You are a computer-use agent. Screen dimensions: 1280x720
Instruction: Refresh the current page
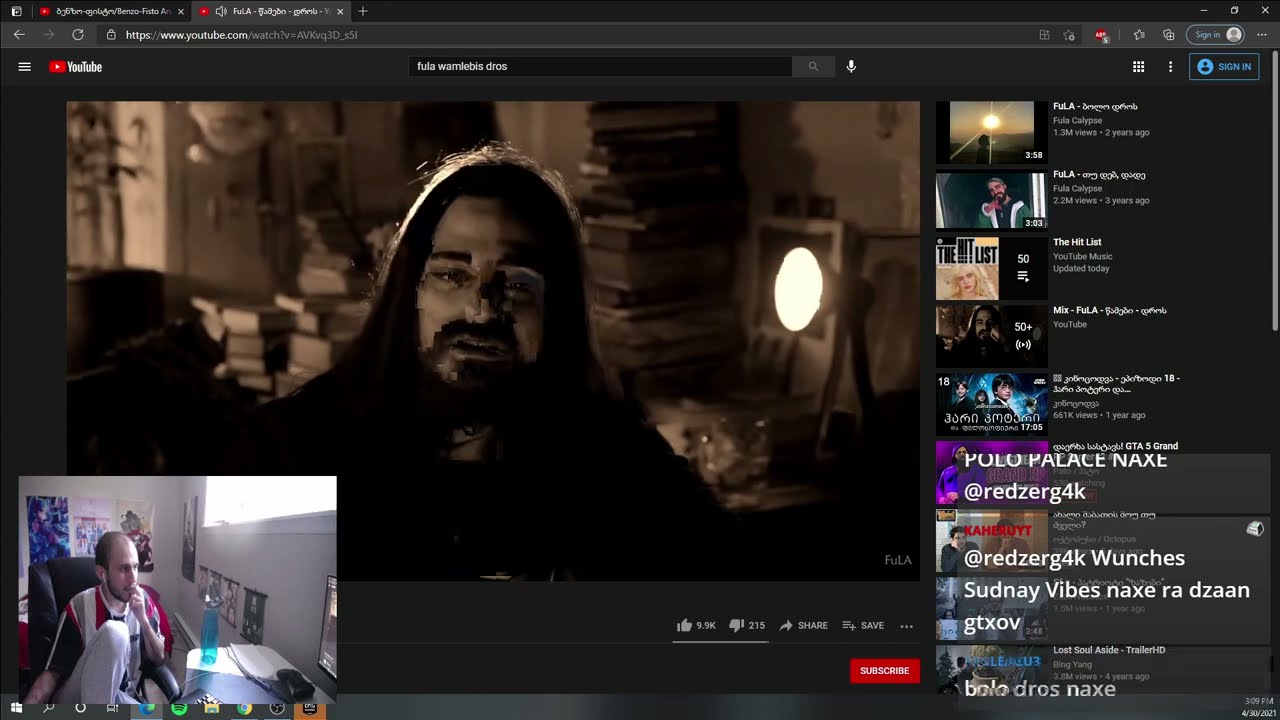coord(78,35)
